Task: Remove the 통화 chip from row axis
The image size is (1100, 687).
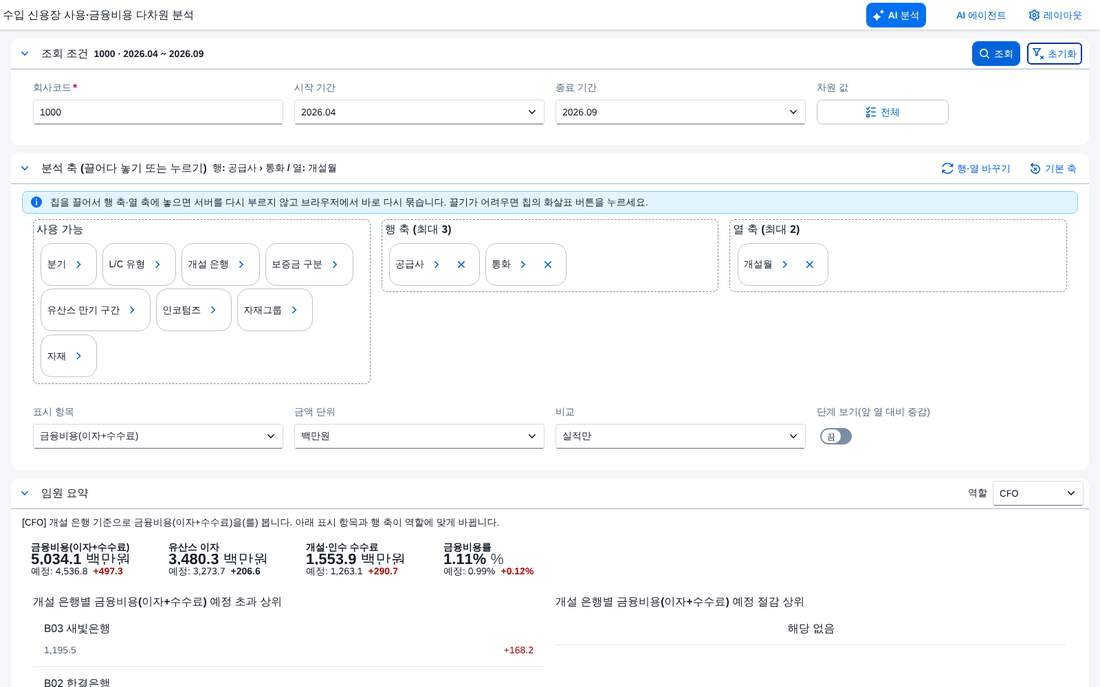Action: [x=548, y=265]
